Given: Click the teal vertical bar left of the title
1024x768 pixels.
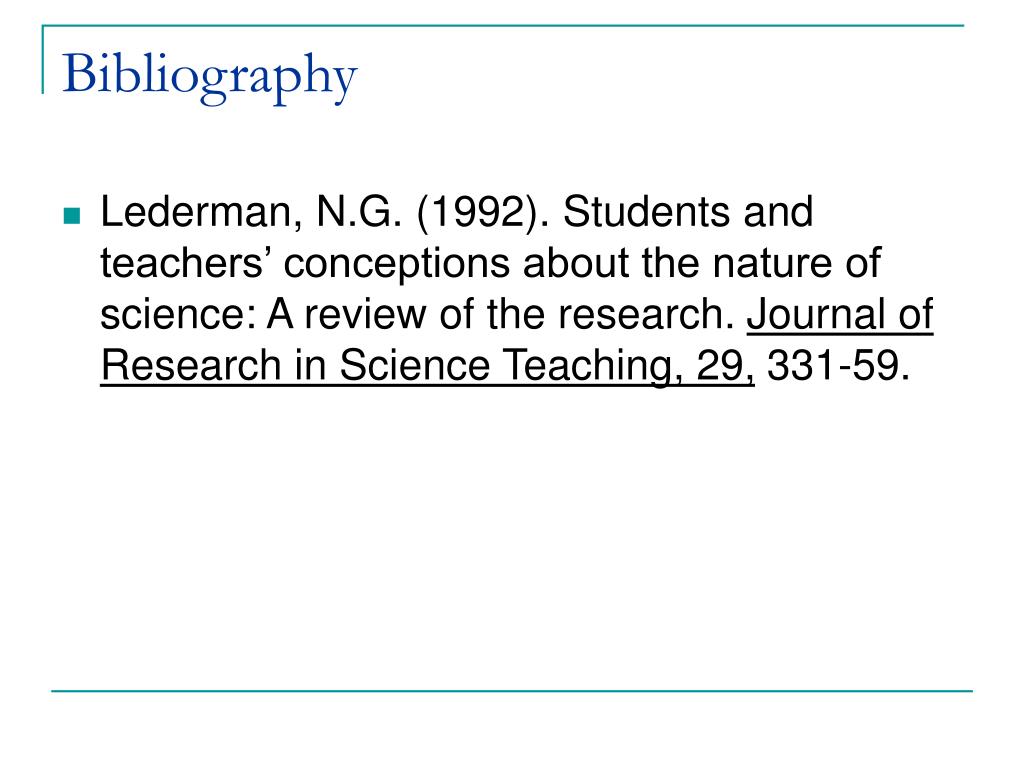Looking at the screenshot, I should click(43, 59).
